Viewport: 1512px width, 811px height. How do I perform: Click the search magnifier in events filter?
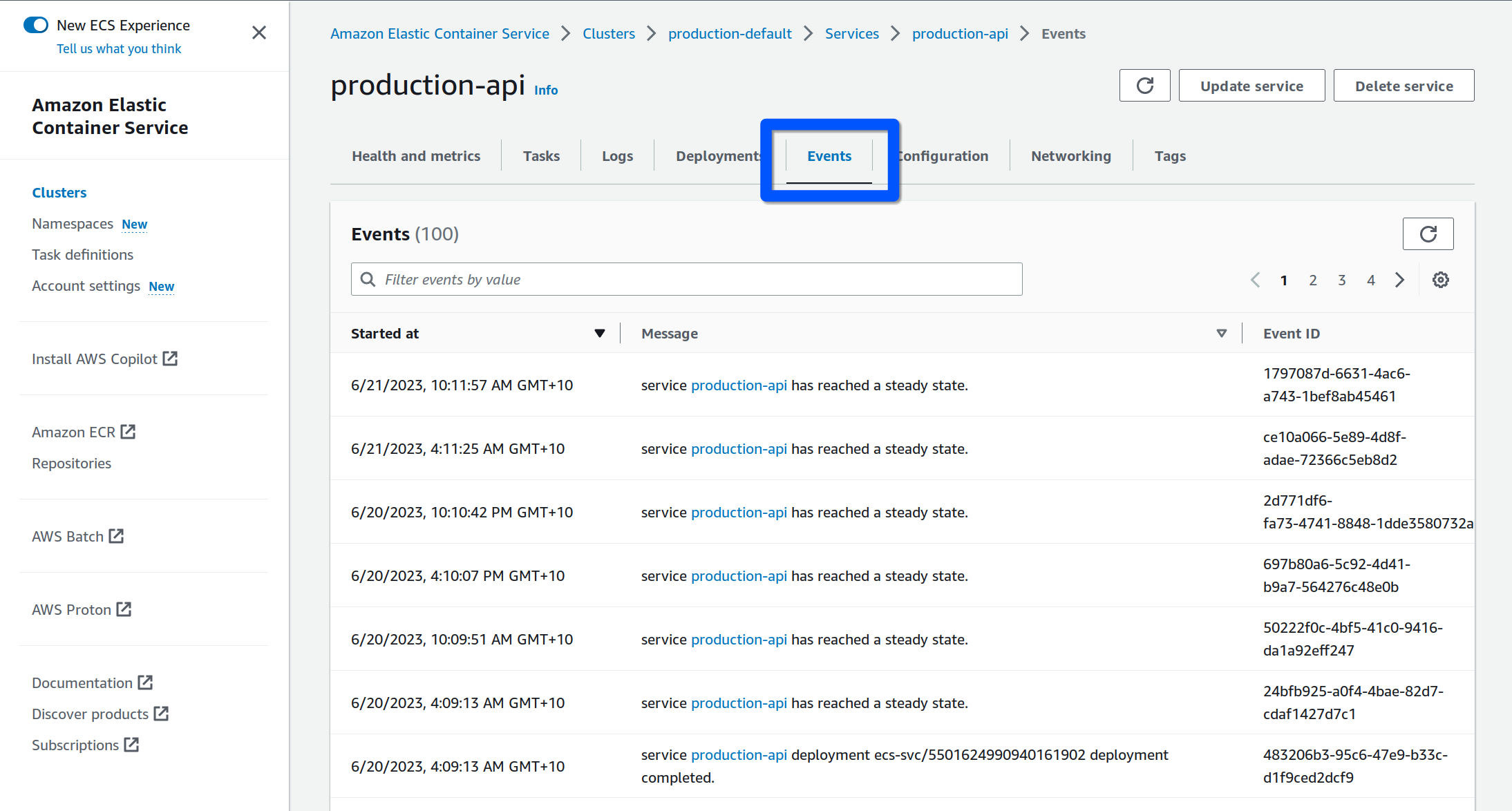(368, 279)
